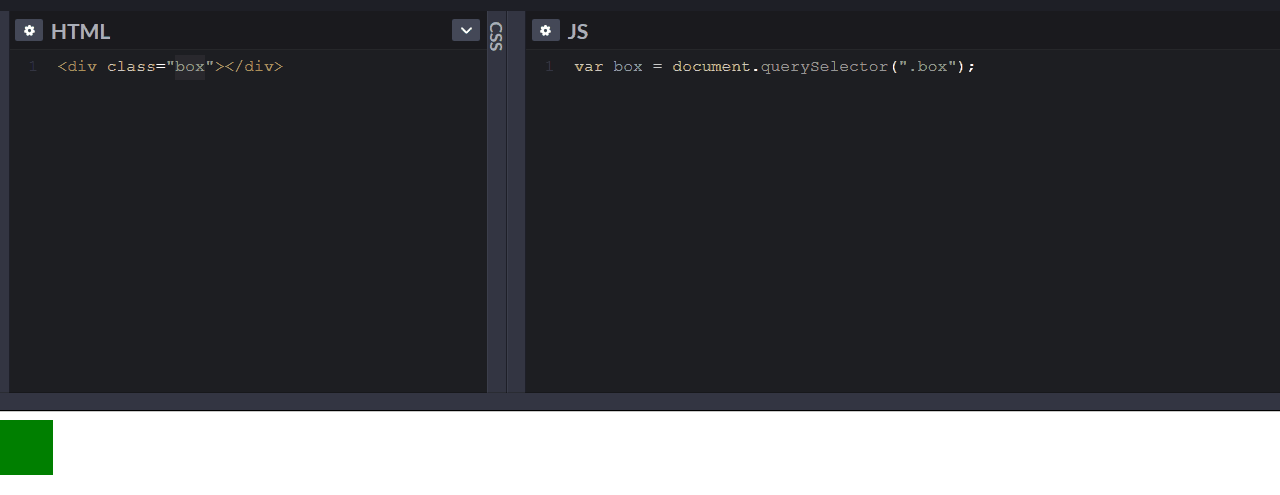Open the HTML panel settings gear
Screen dimensions: 1280x495
(29, 30)
